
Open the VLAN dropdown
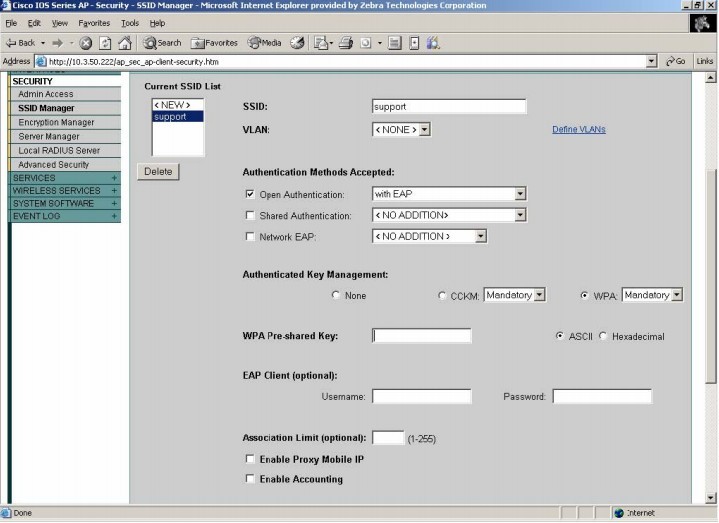[401, 130]
